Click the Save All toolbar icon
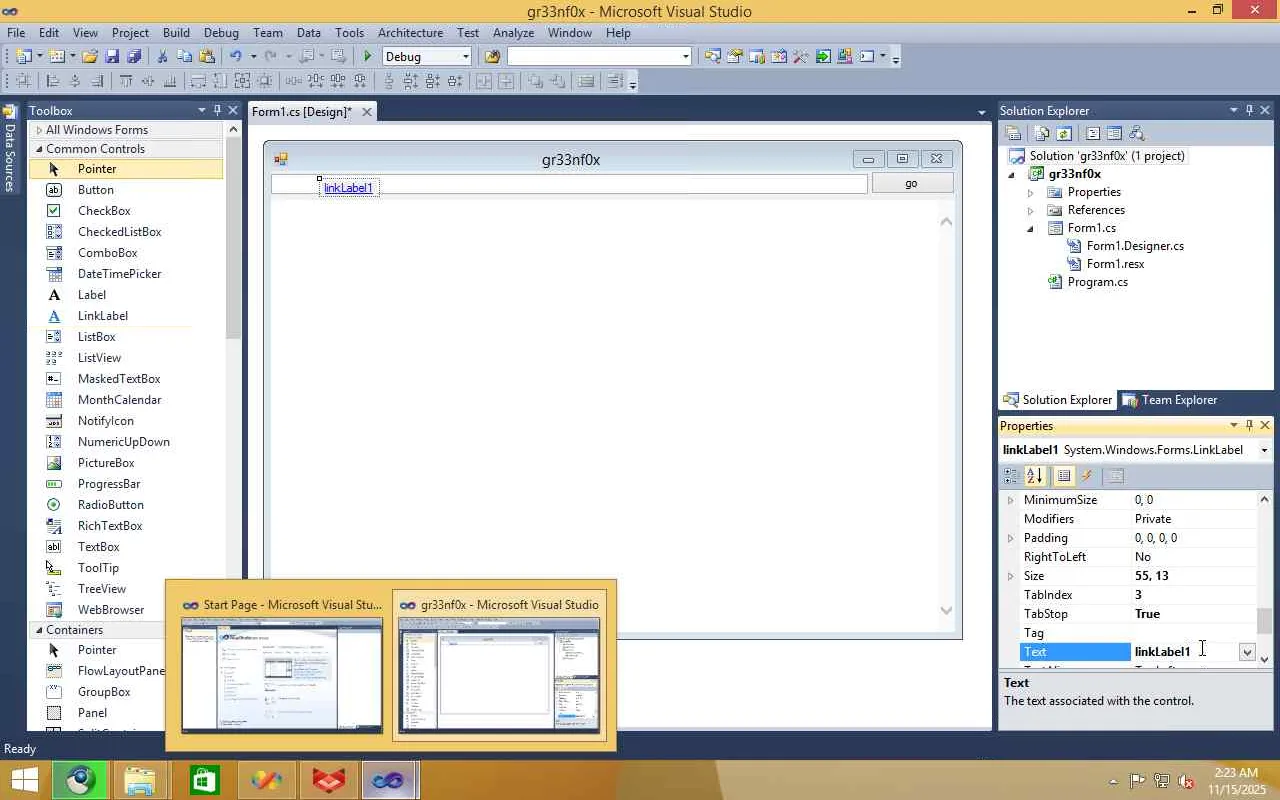The width and height of the screenshot is (1280, 800). pyautogui.click(x=134, y=57)
